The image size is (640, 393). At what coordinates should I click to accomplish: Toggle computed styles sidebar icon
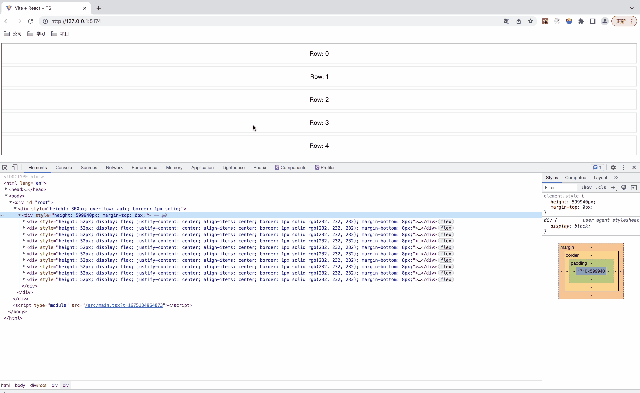(x=634, y=187)
